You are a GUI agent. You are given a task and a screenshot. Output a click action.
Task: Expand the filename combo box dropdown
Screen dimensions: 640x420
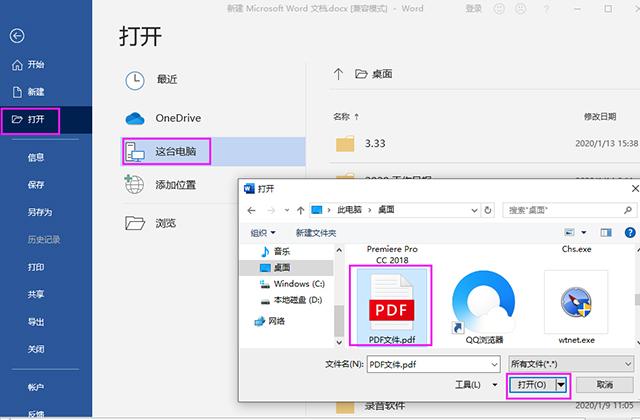494,364
